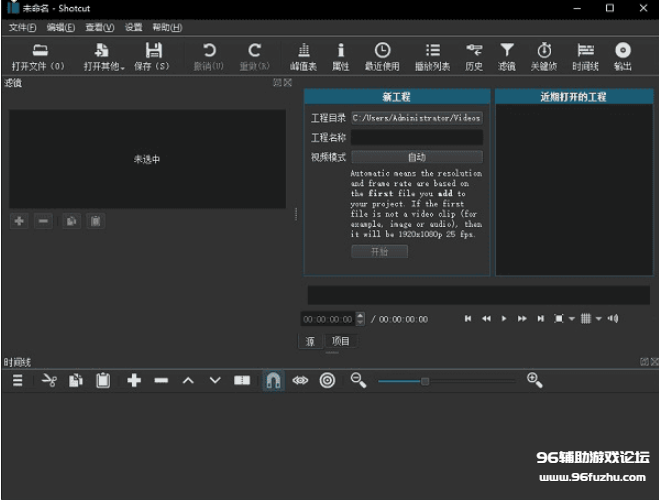Open the 峰值表 peak meter panel
Screen dimensions: 659x500
coord(303,55)
